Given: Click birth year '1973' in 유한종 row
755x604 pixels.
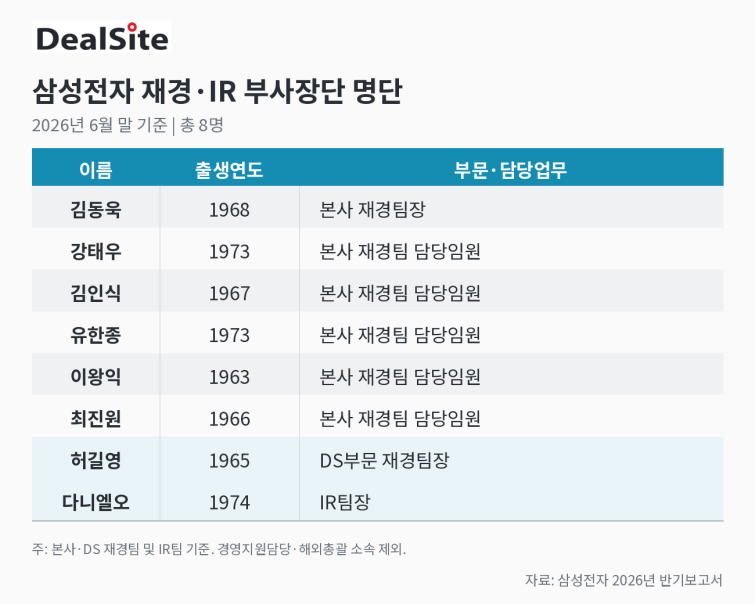Looking at the screenshot, I should [229, 335].
